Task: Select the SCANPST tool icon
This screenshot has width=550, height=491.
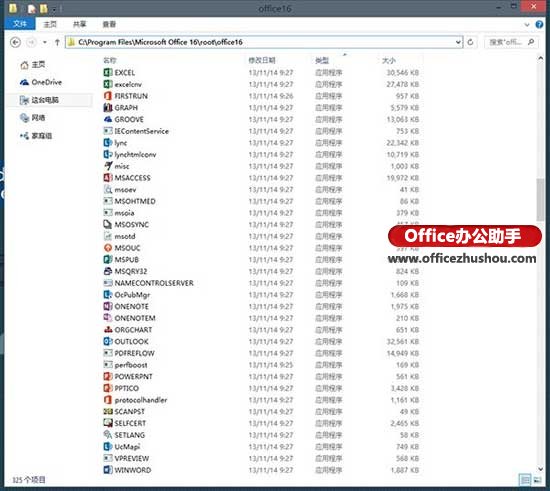Action: pos(108,411)
